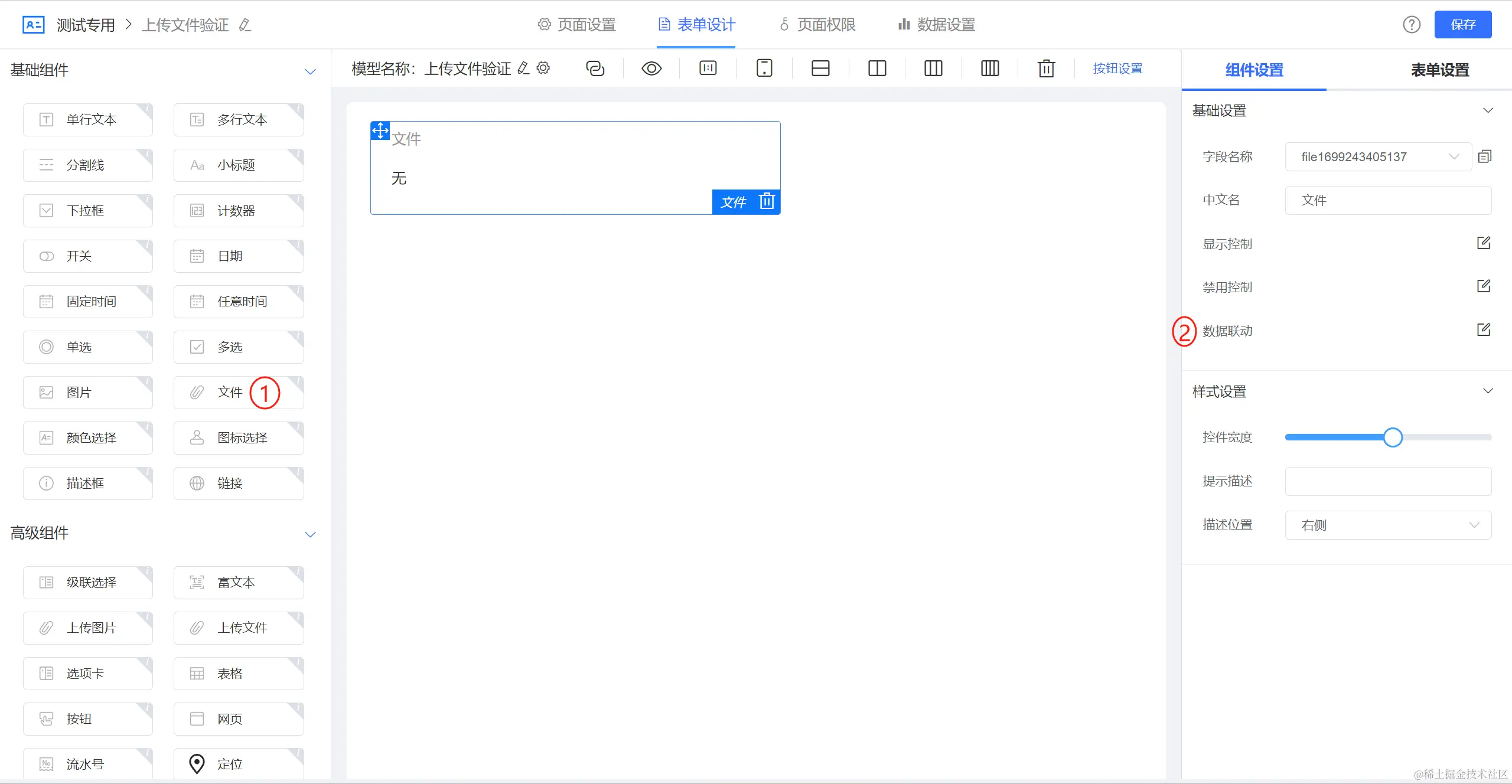Open the 显示控制 edit icon
Screen dimensions: 1512x784
point(1484,243)
